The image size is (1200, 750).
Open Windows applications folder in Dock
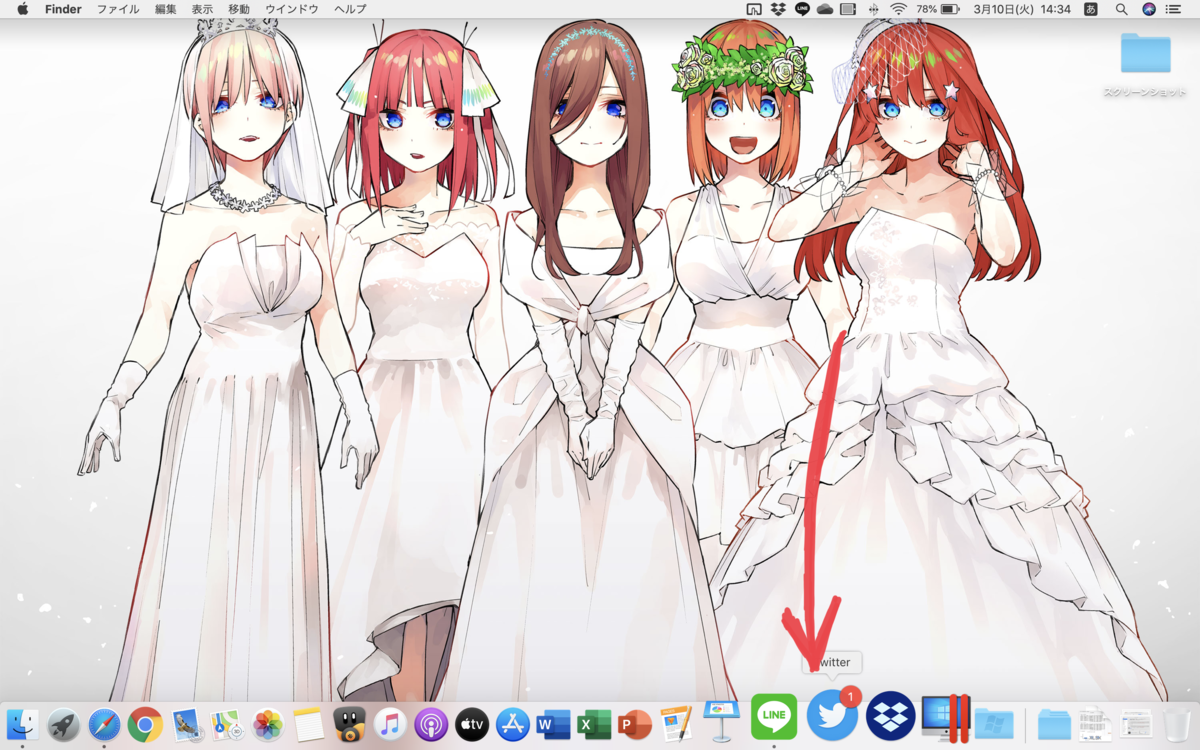[994, 724]
